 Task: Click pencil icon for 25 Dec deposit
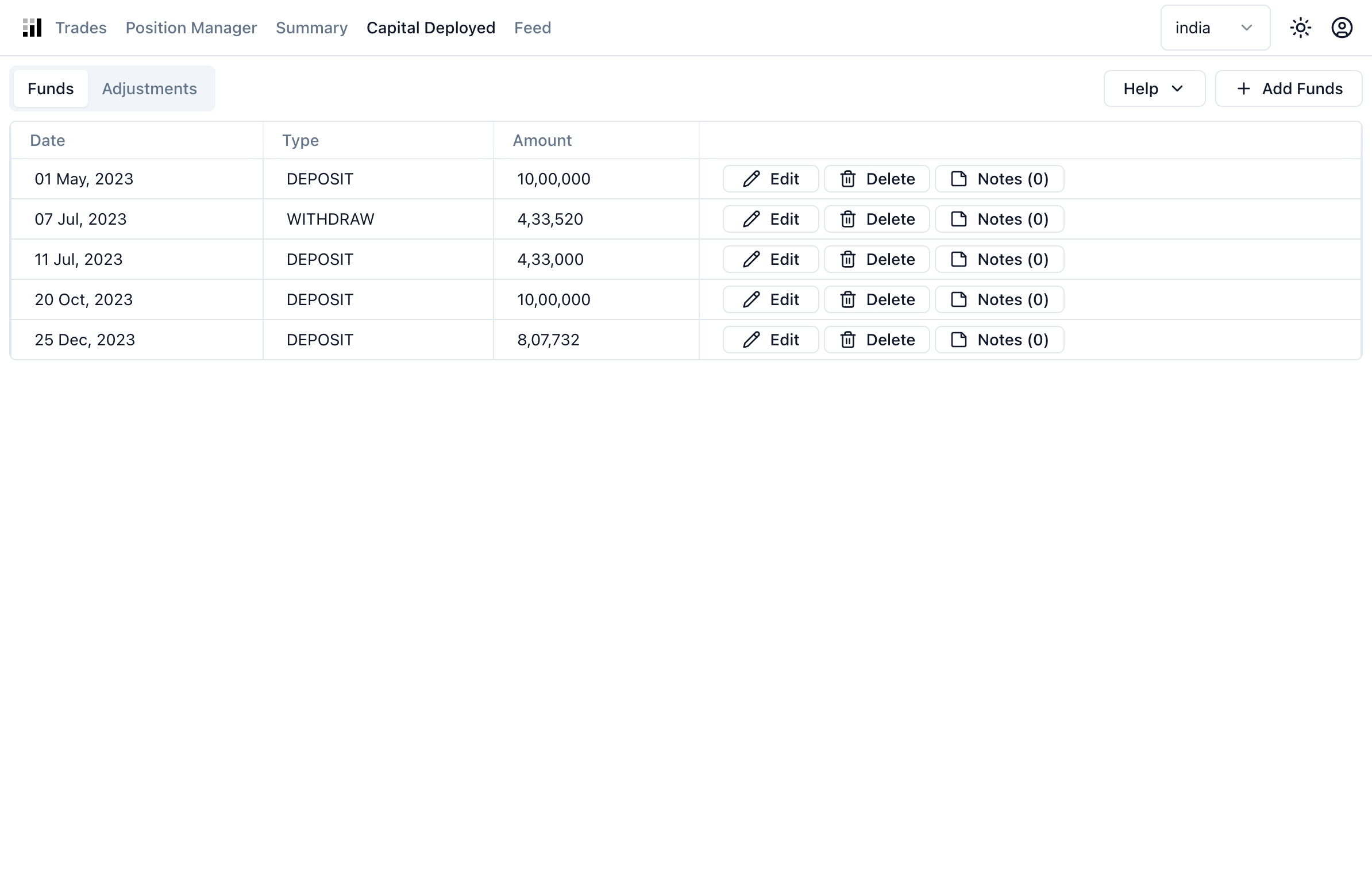(x=751, y=340)
